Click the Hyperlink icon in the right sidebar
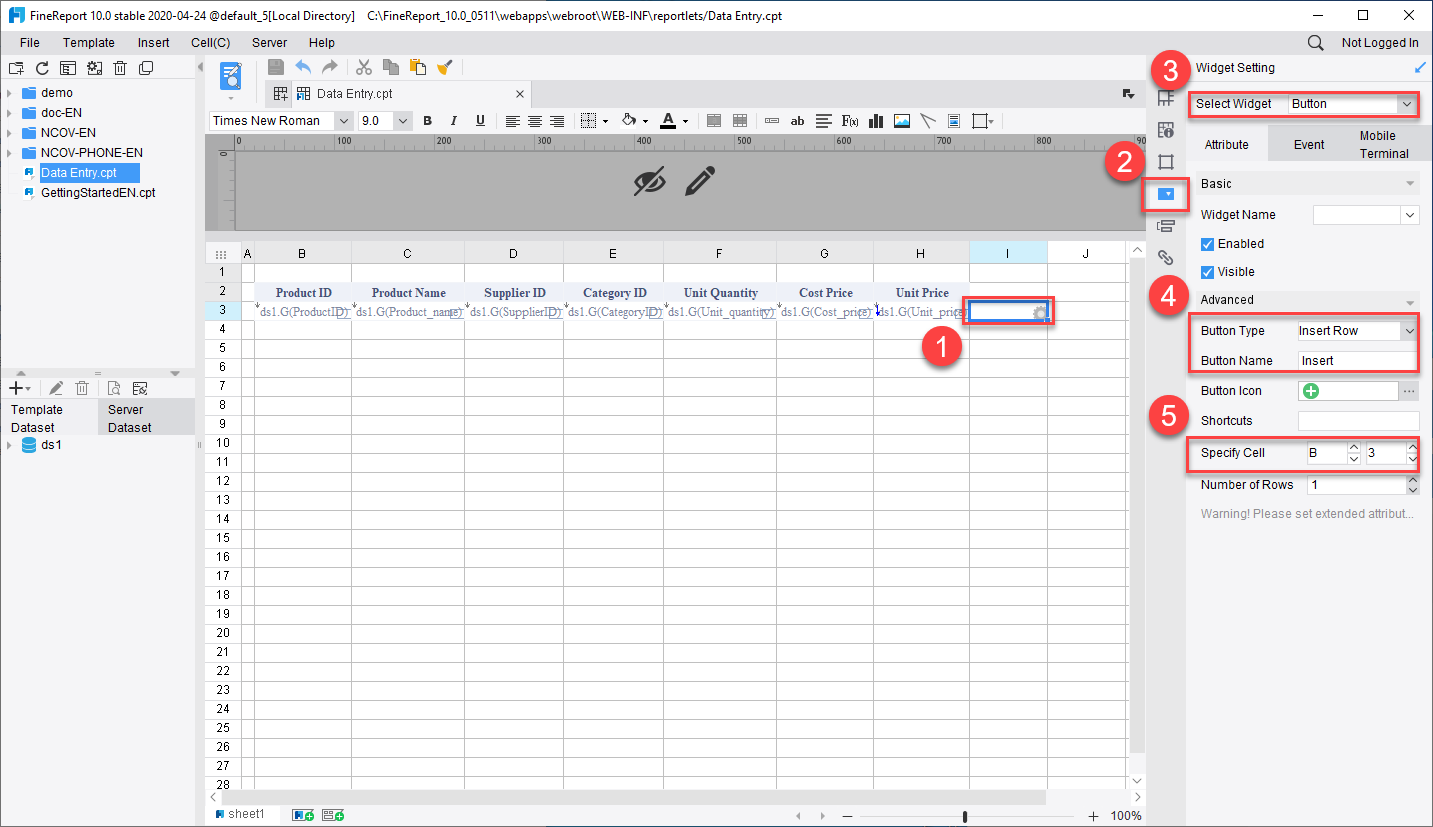This screenshot has width=1433, height=827. tap(1165, 257)
